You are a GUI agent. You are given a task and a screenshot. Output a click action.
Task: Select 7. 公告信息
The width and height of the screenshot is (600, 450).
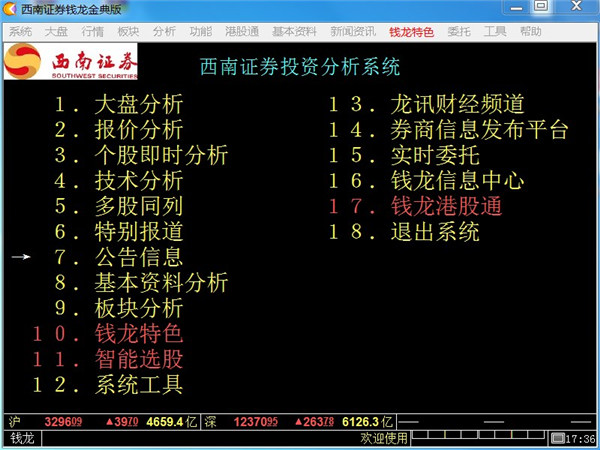(x=119, y=257)
